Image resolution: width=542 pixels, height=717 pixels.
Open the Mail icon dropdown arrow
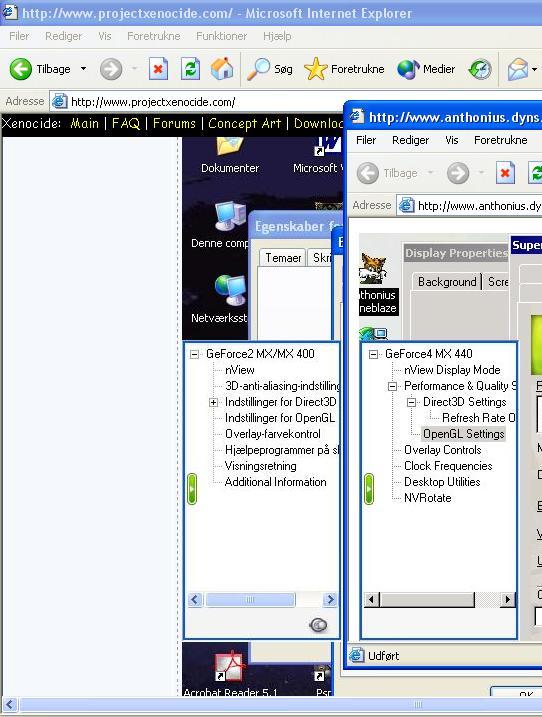[534, 69]
